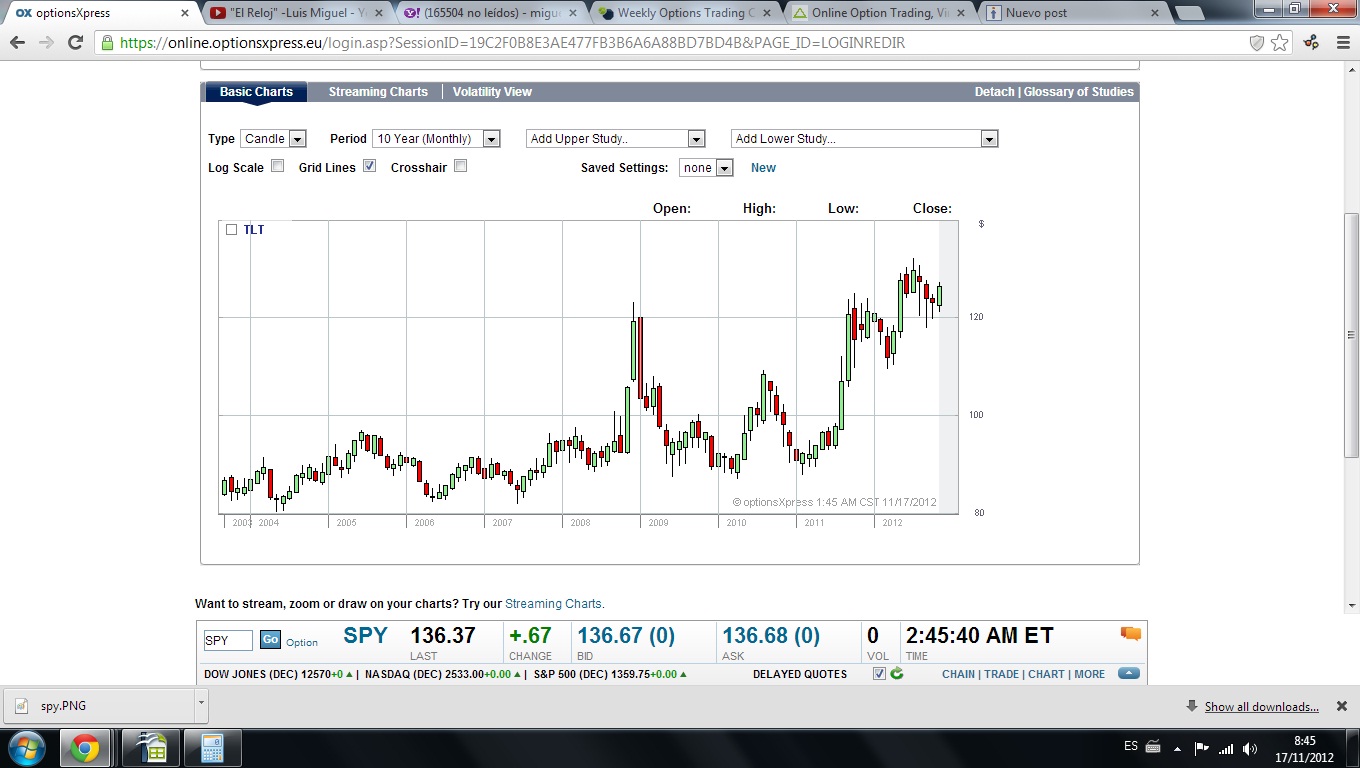Open the MORE link in quote bar
Image resolution: width=1360 pixels, height=768 pixels.
pos(1090,674)
